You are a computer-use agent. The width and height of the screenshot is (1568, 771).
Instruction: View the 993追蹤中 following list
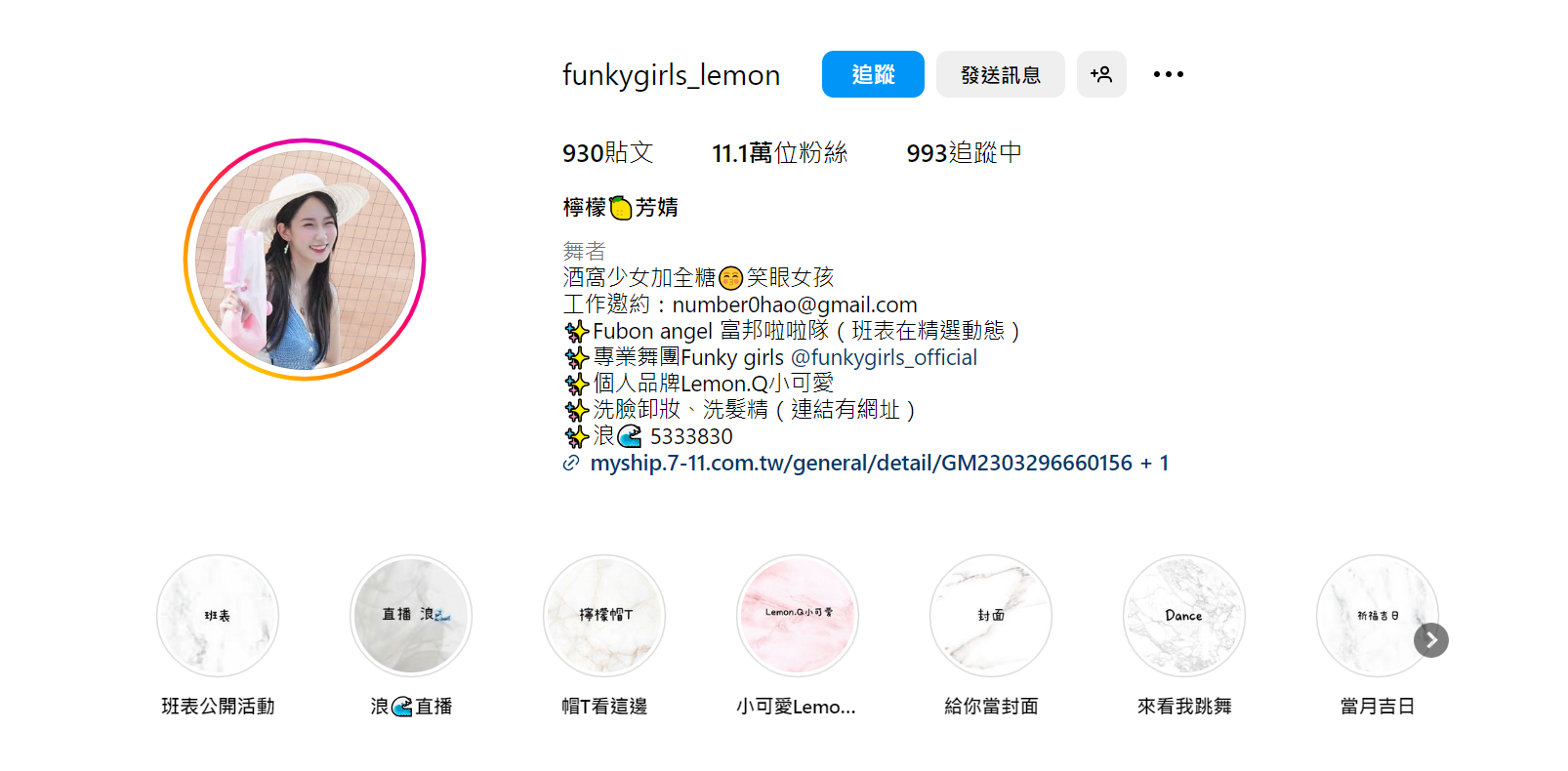click(x=964, y=153)
